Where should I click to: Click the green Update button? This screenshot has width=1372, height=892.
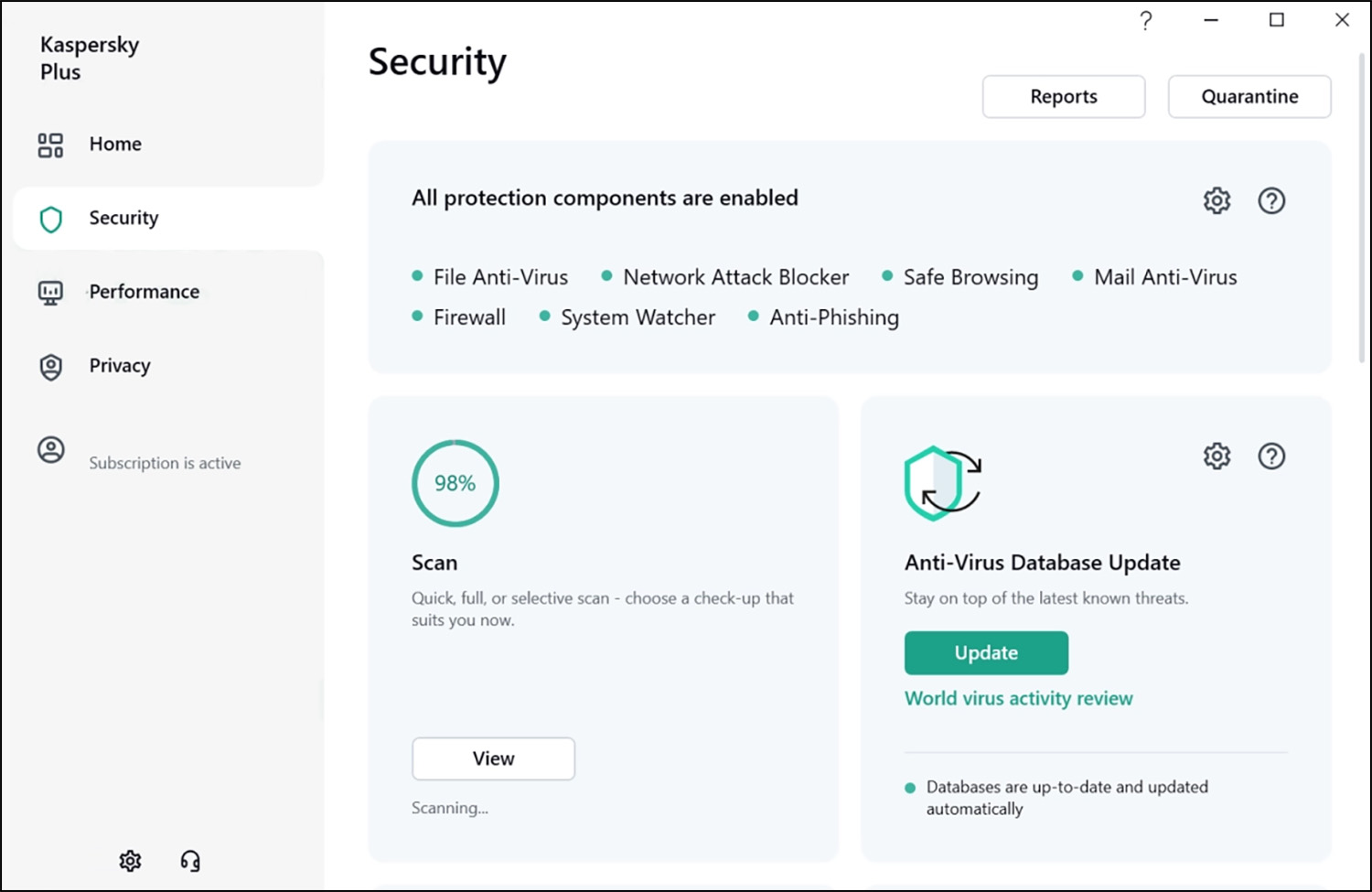[x=986, y=652]
